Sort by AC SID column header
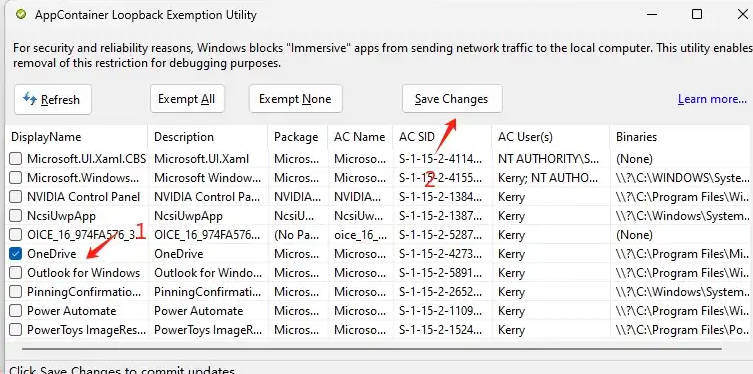Image resolution: width=753 pixels, height=374 pixels. tap(442, 137)
